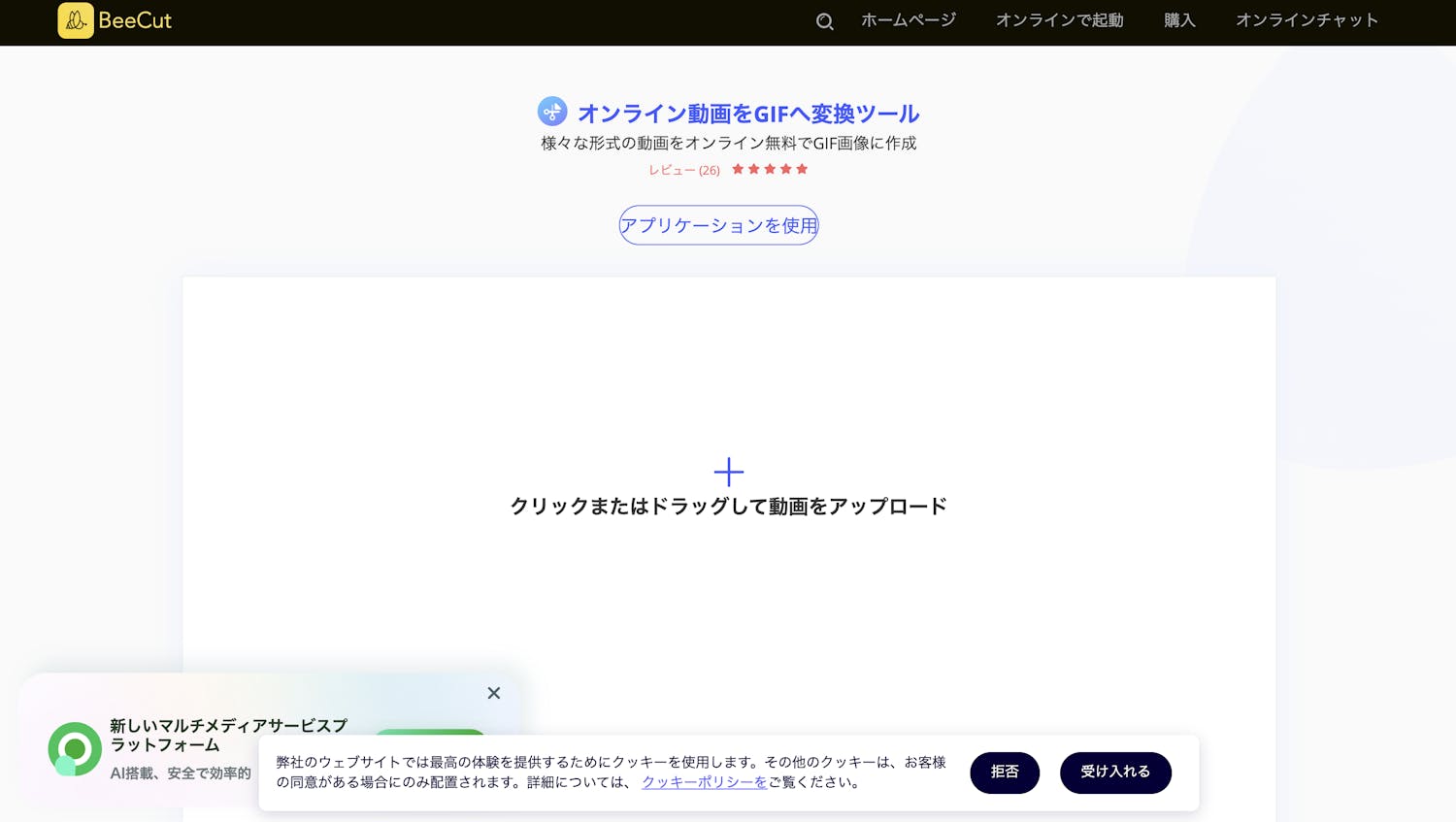Click the five-star rating
Image resolution: width=1456 pixels, height=822 pixels.
click(x=770, y=169)
